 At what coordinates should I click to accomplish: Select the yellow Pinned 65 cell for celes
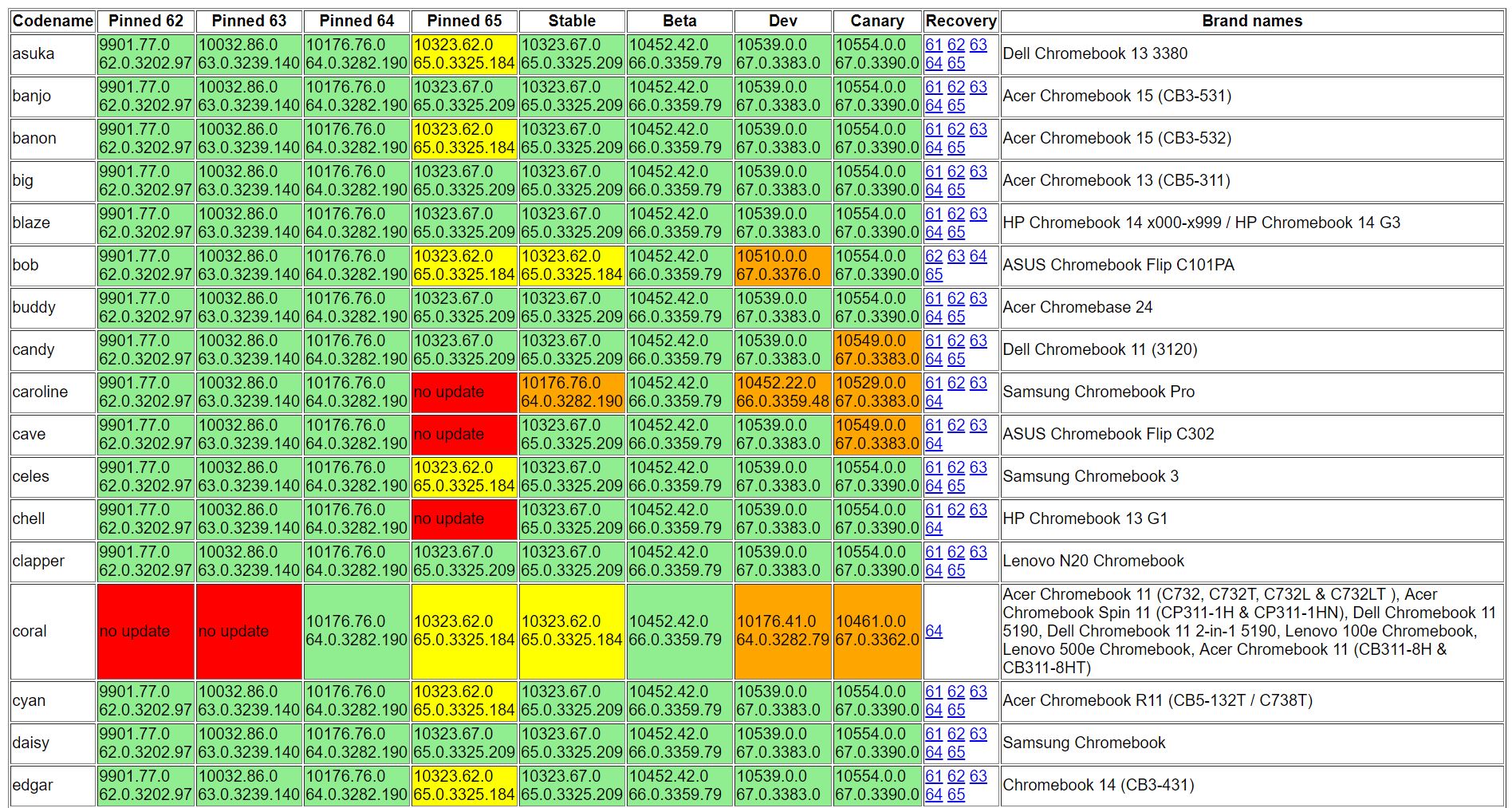pos(464,477)
